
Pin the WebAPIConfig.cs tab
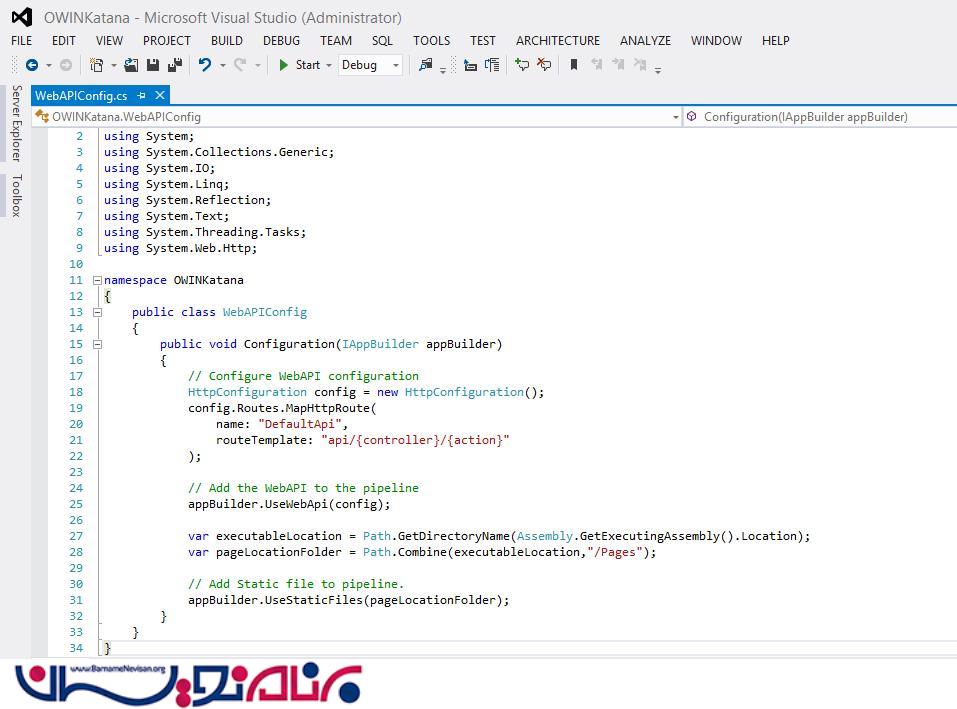(142, 96)
